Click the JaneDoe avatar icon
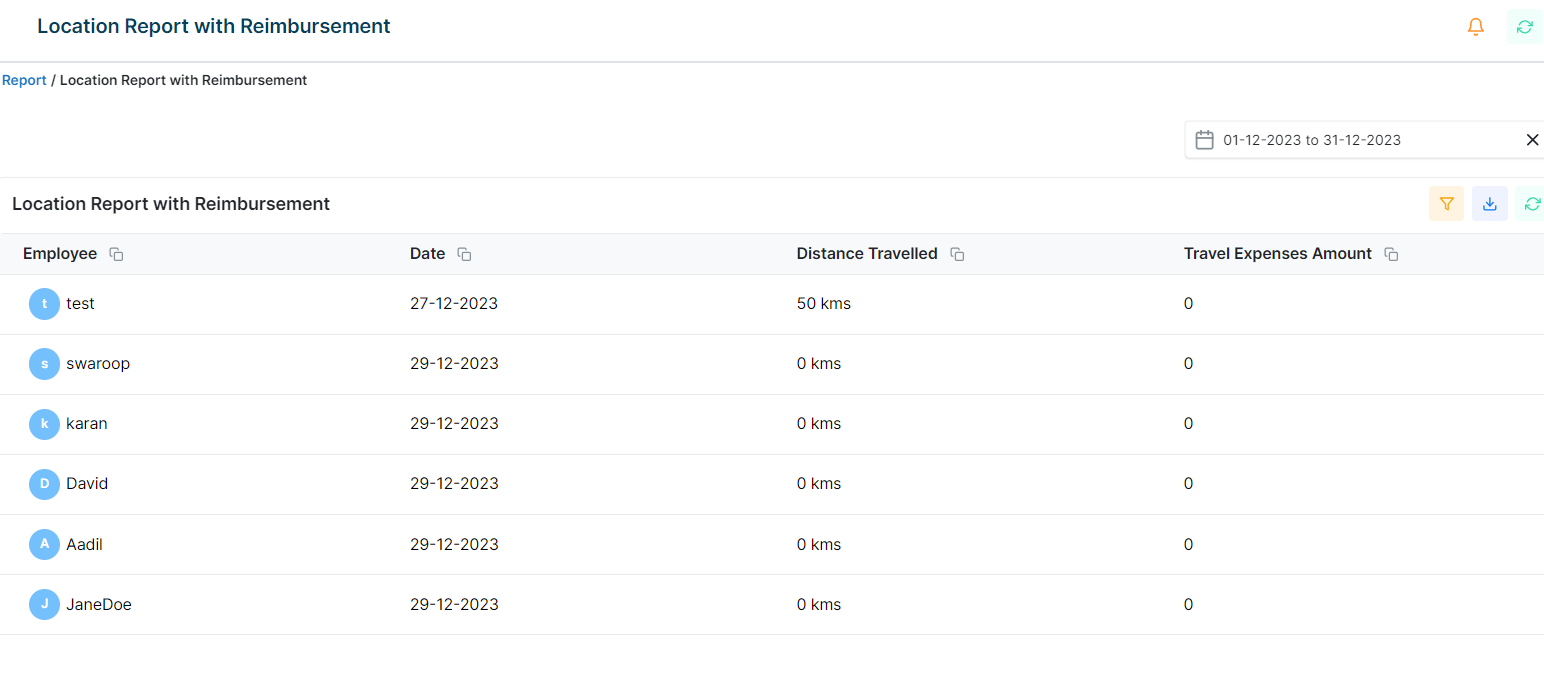 coord(44,604)
